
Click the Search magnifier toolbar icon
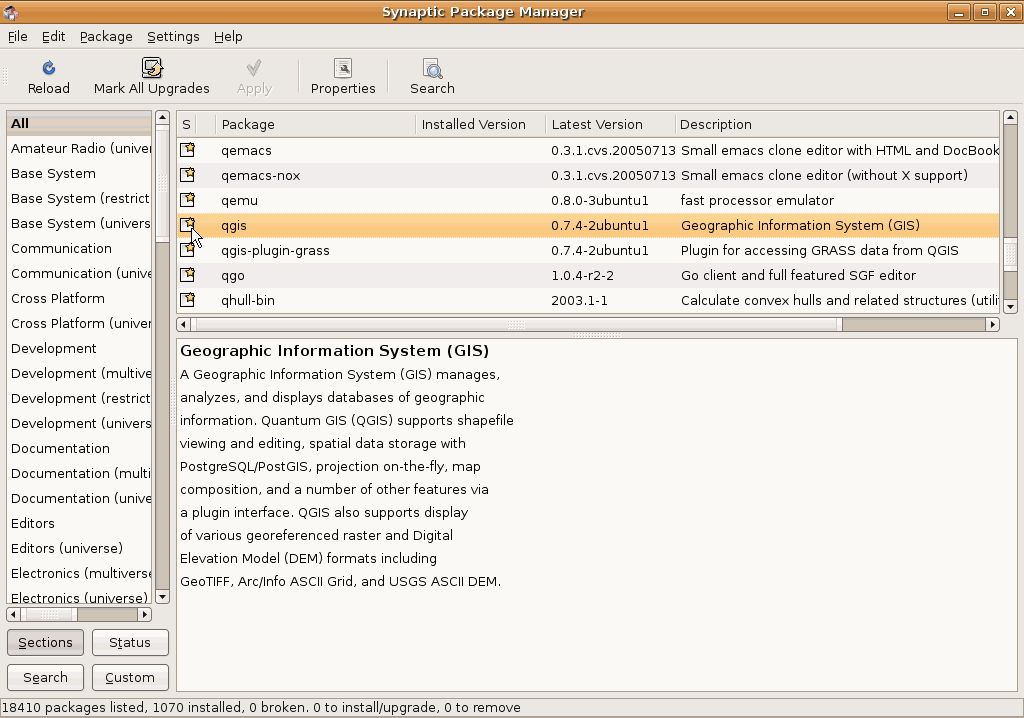click(432, 68)
